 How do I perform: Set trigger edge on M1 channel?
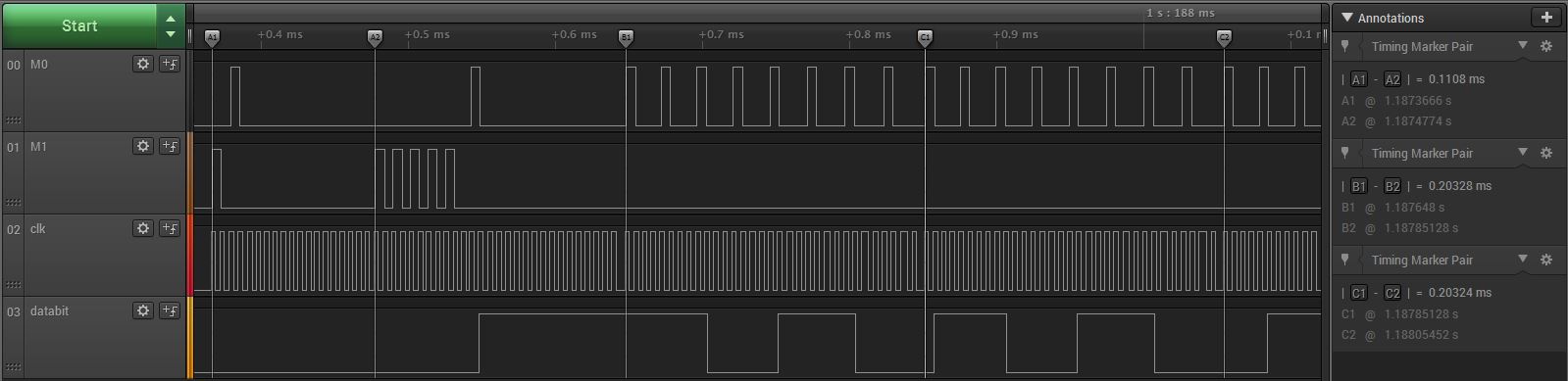point(170,146)
